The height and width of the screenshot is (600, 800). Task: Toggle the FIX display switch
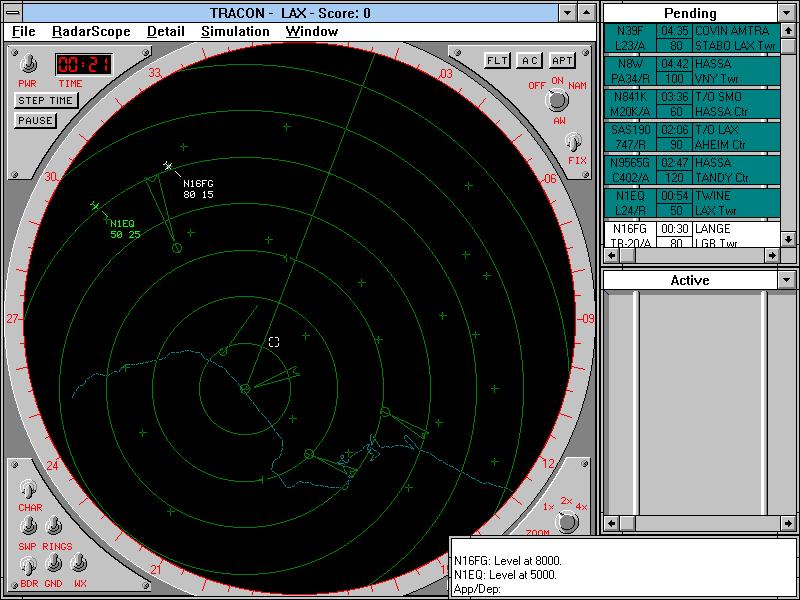574,143
